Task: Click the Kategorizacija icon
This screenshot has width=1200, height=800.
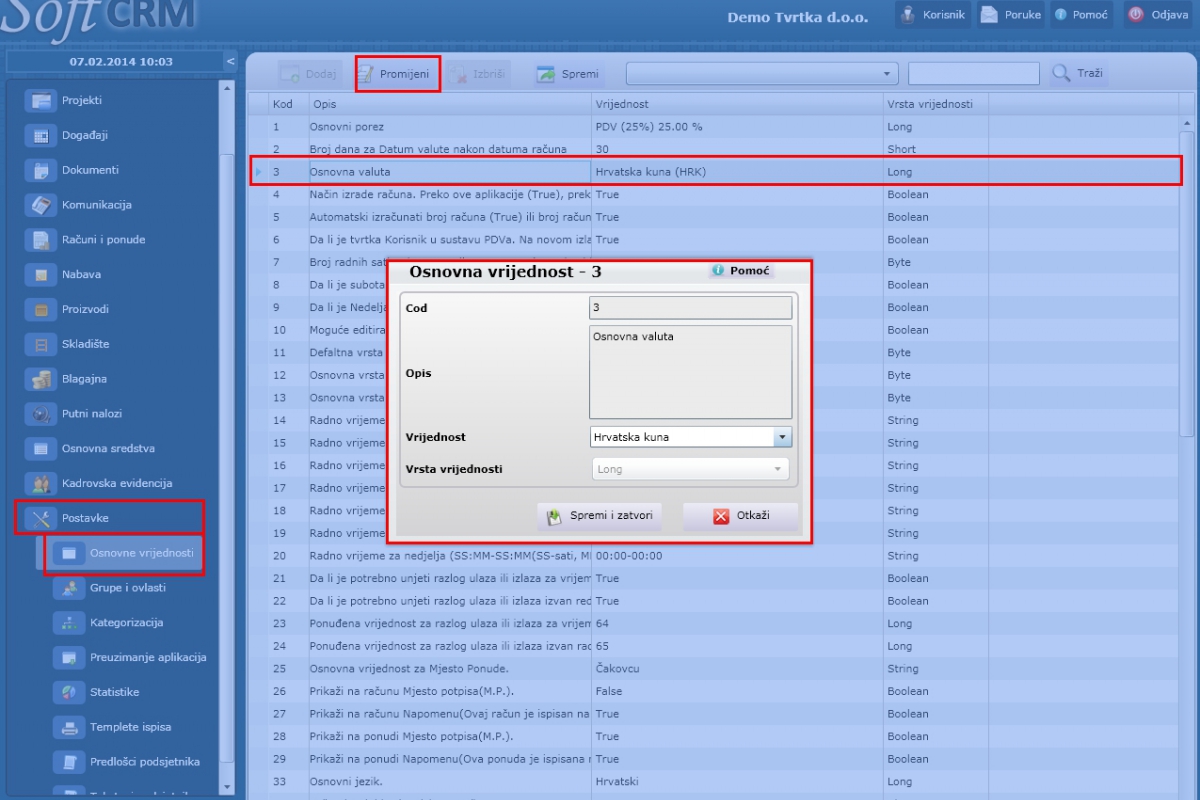Action: click(69, 623)
